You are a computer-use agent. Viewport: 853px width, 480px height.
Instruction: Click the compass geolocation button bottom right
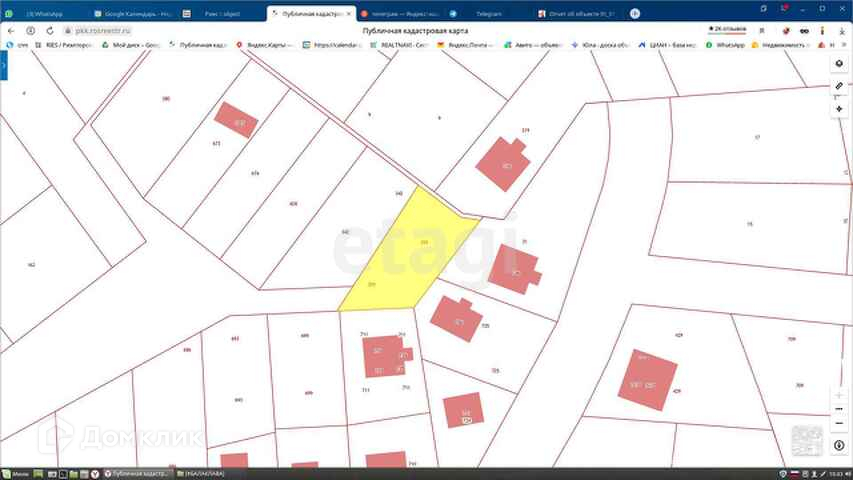[x=839, y=445]
